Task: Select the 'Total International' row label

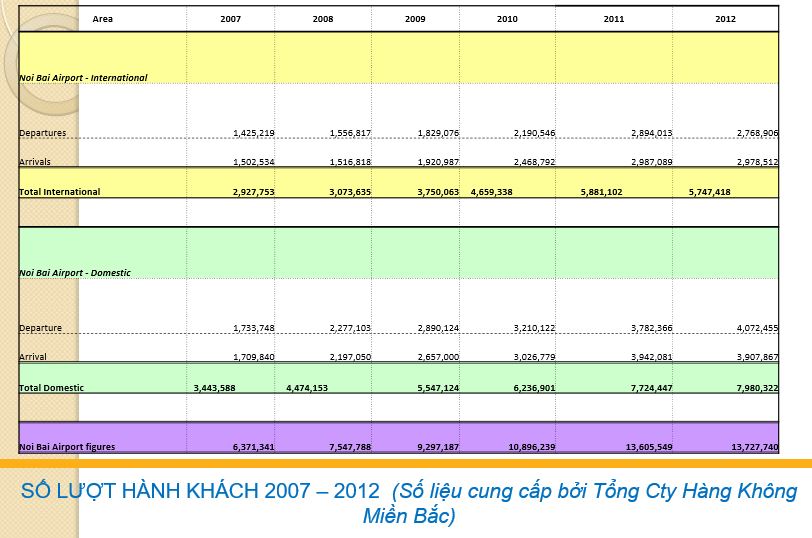Action: click(x=60, y=192)
